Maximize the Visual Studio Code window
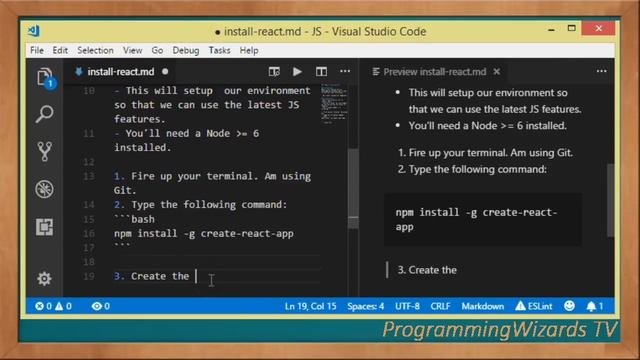This screenshot has height=360, width=640. 571,29
